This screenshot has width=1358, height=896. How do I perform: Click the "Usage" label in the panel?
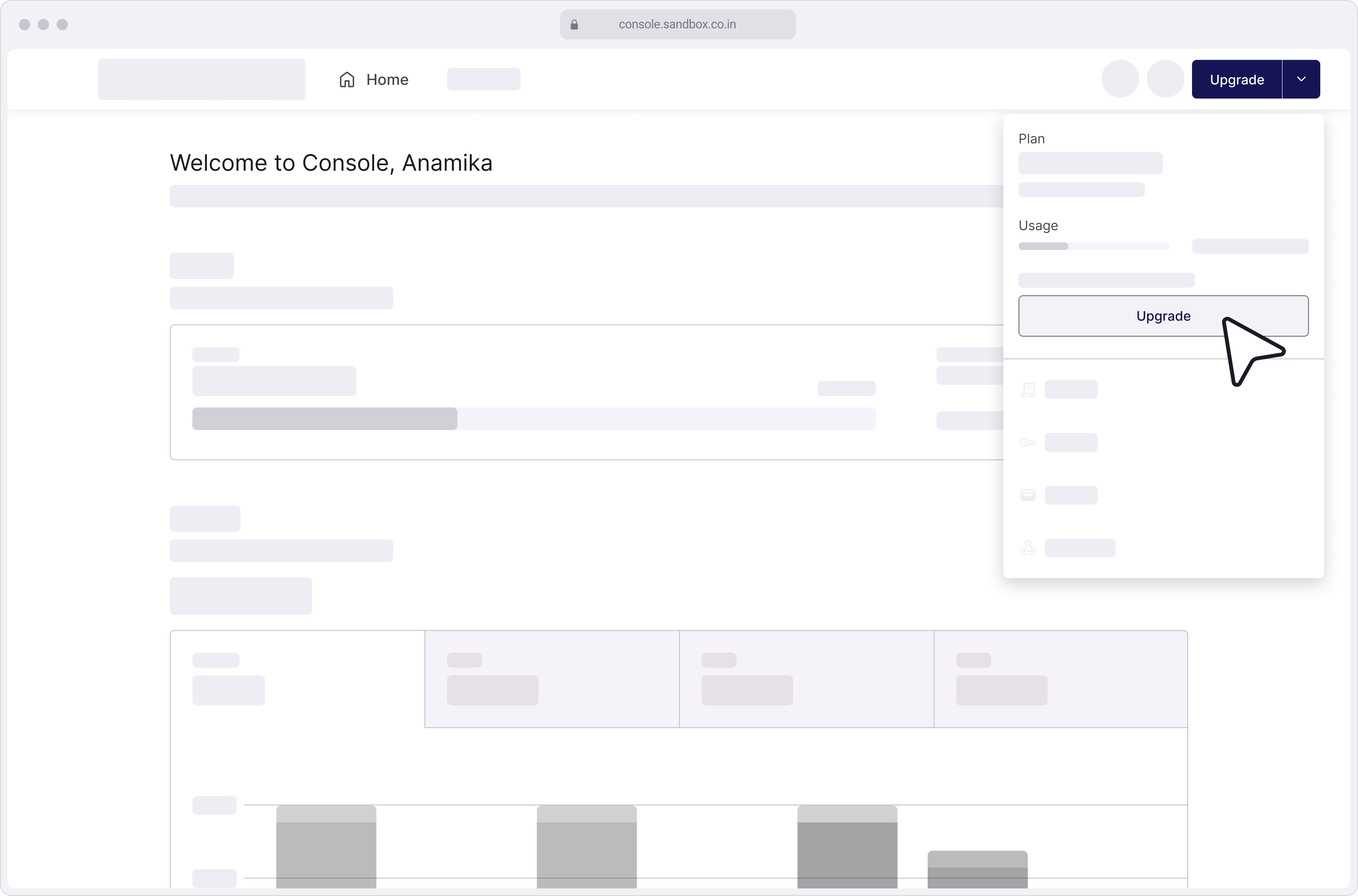[x=1038, y=226]
